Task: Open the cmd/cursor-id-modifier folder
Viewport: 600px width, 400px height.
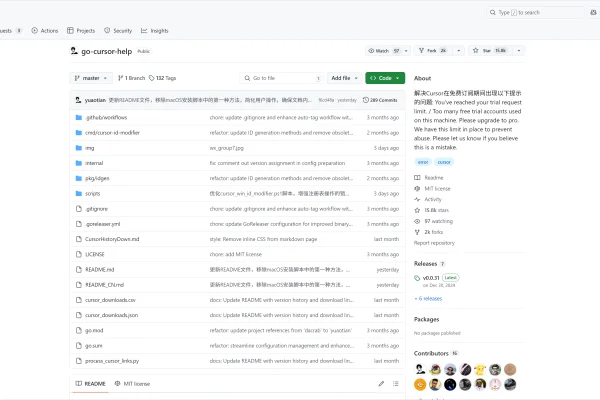Action: (112, 133)
